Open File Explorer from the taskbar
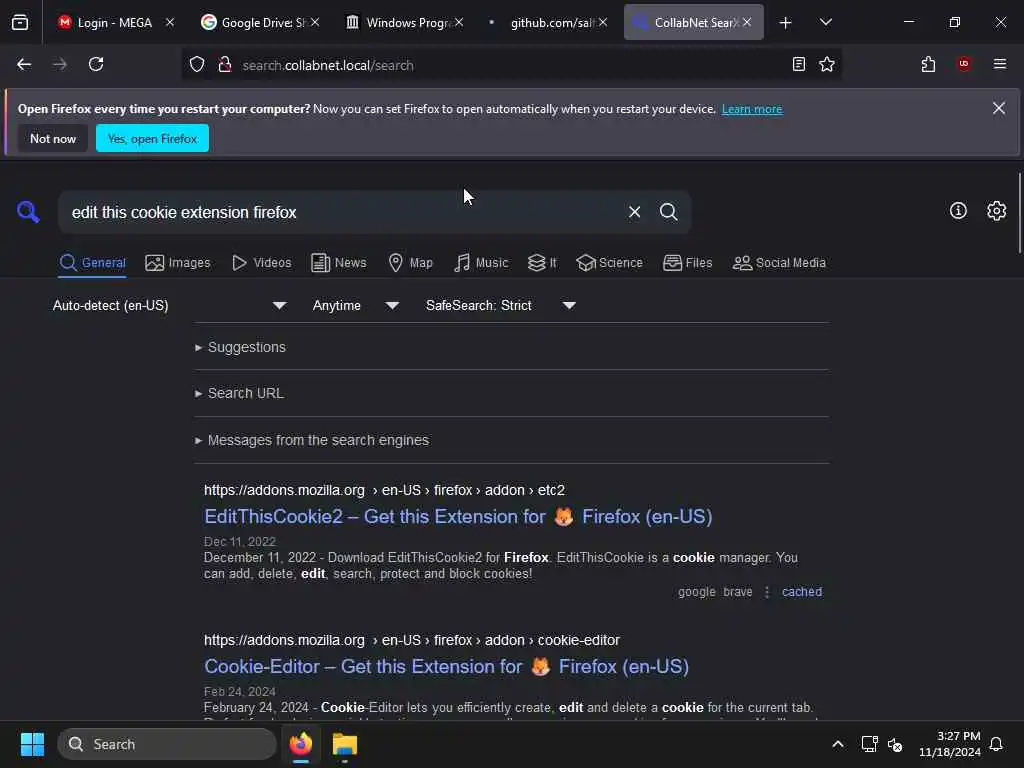 click(x=345, y=744)
